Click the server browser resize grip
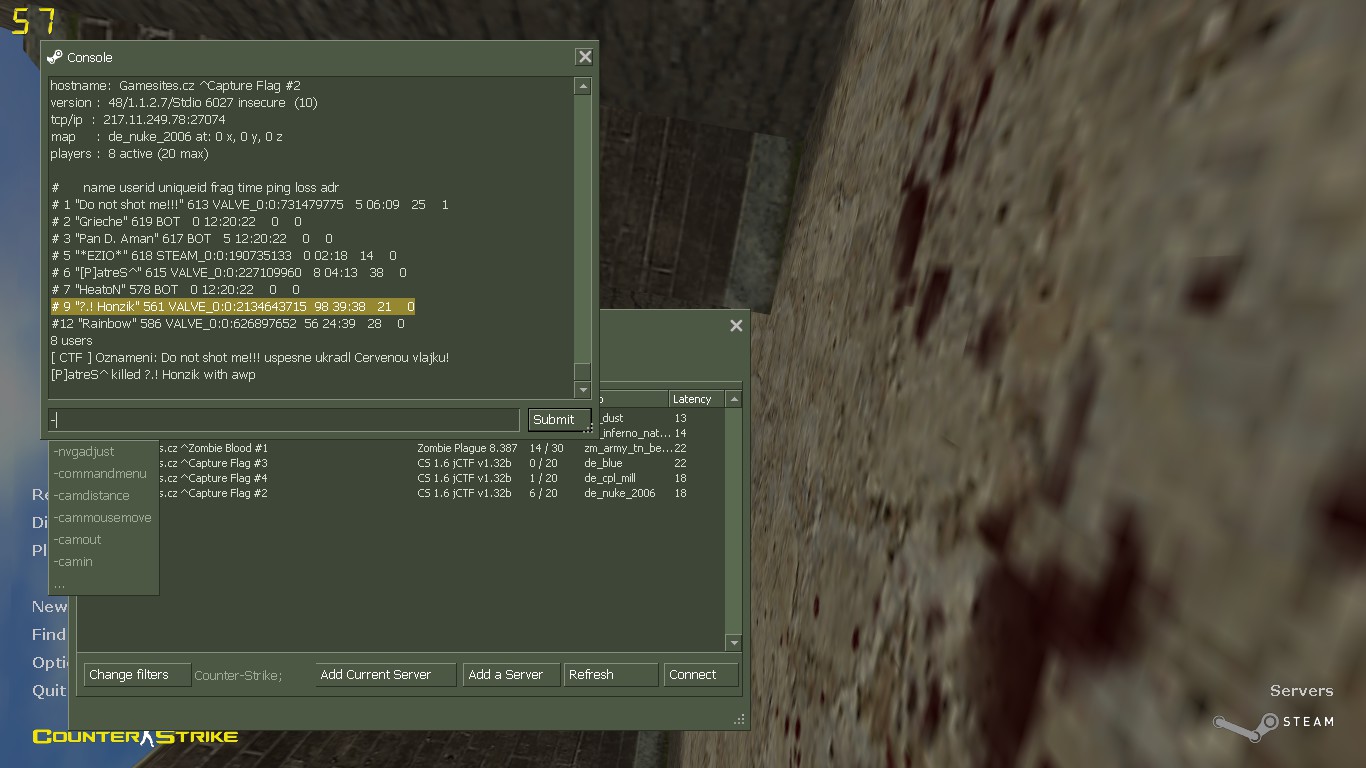Viewport: 1366px width, 768px height. point(739,719)
